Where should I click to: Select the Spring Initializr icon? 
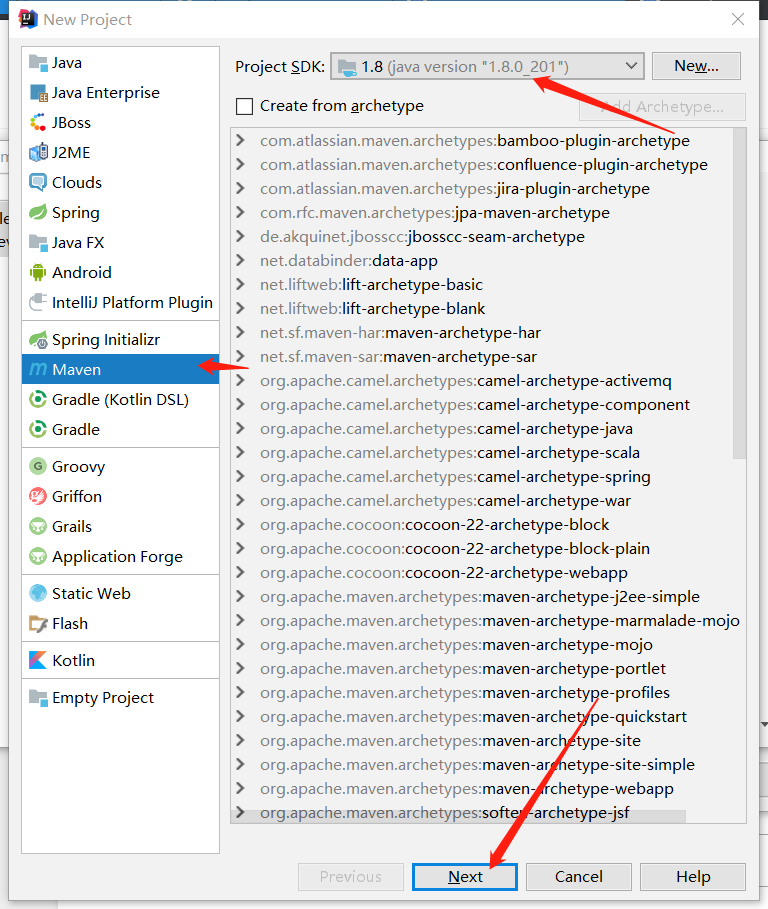coord(38,340)
